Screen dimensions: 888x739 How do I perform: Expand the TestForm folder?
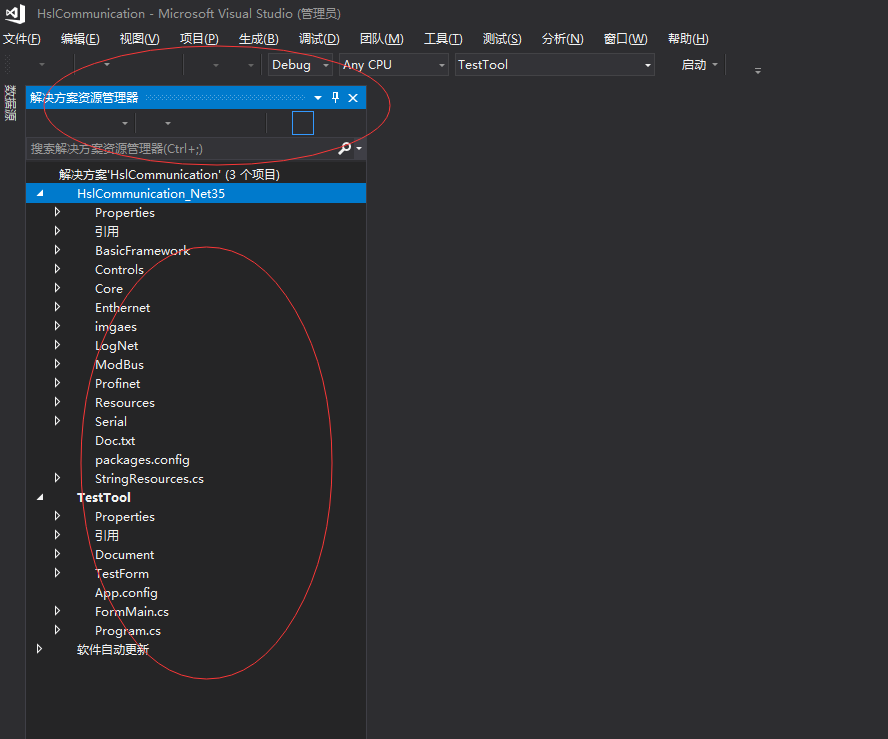[x=57, y=573]
